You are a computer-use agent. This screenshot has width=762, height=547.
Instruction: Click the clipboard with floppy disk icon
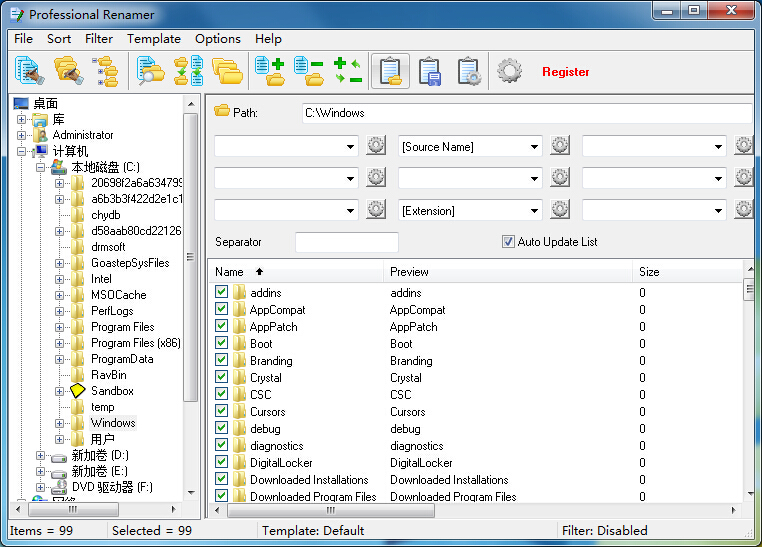click(430, 71)
